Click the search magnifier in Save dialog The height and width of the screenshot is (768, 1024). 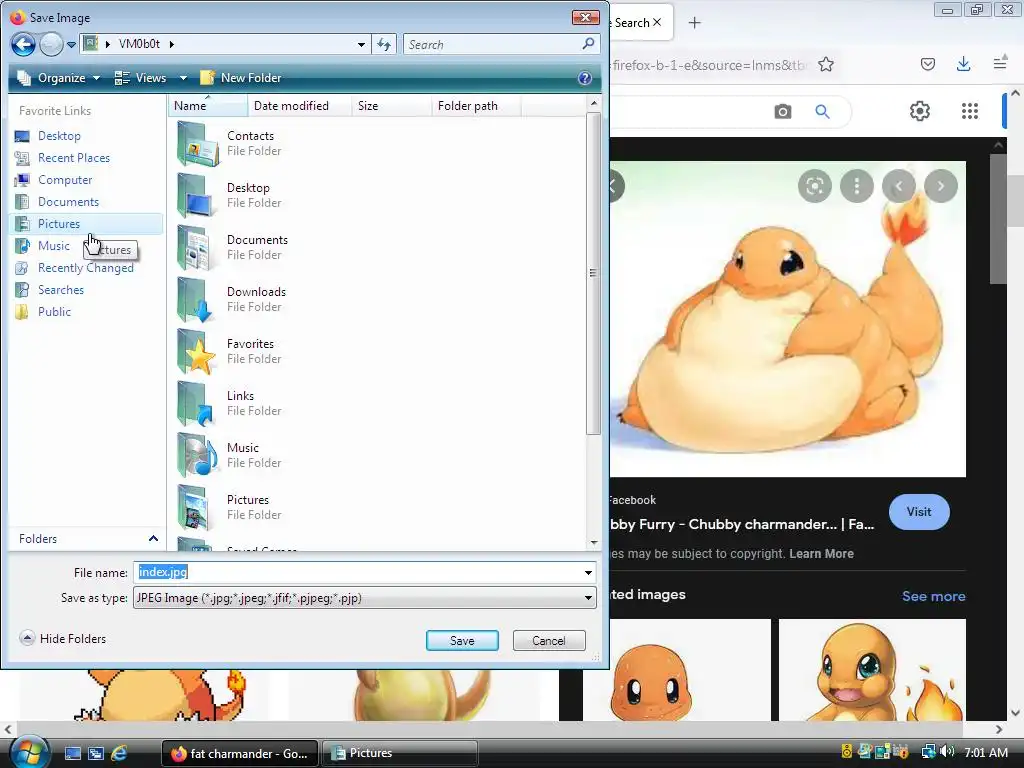(x=588, y=44)
